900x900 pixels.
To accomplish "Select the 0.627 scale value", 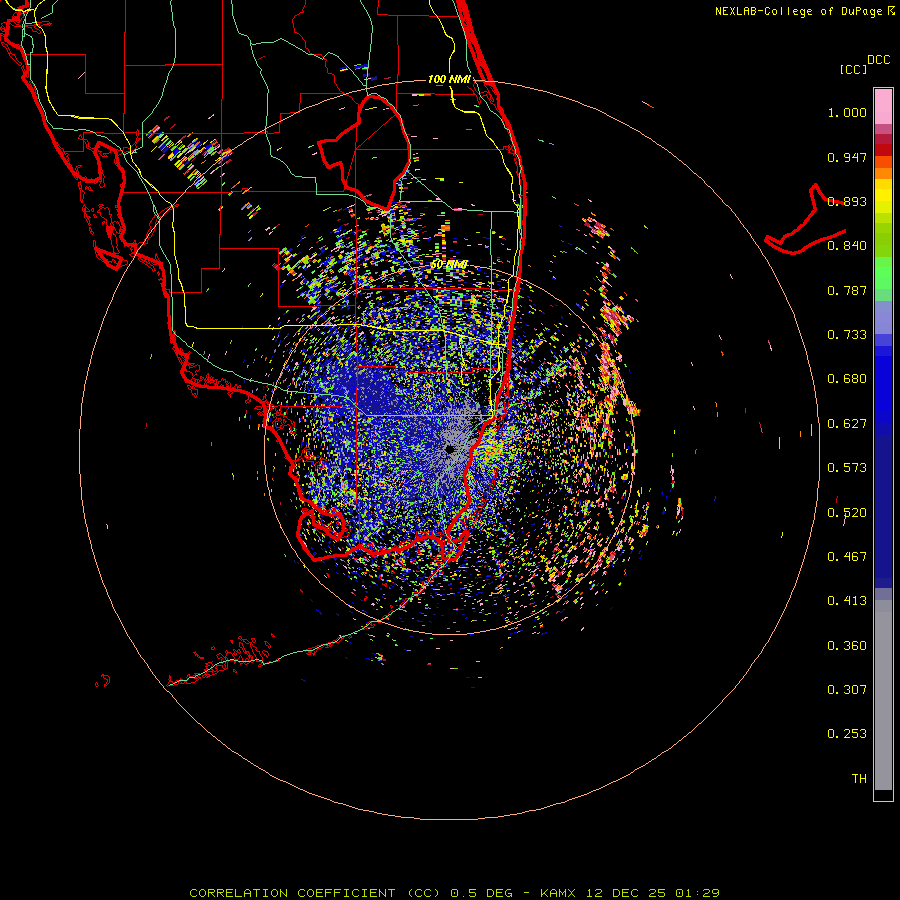I will 847,424.
